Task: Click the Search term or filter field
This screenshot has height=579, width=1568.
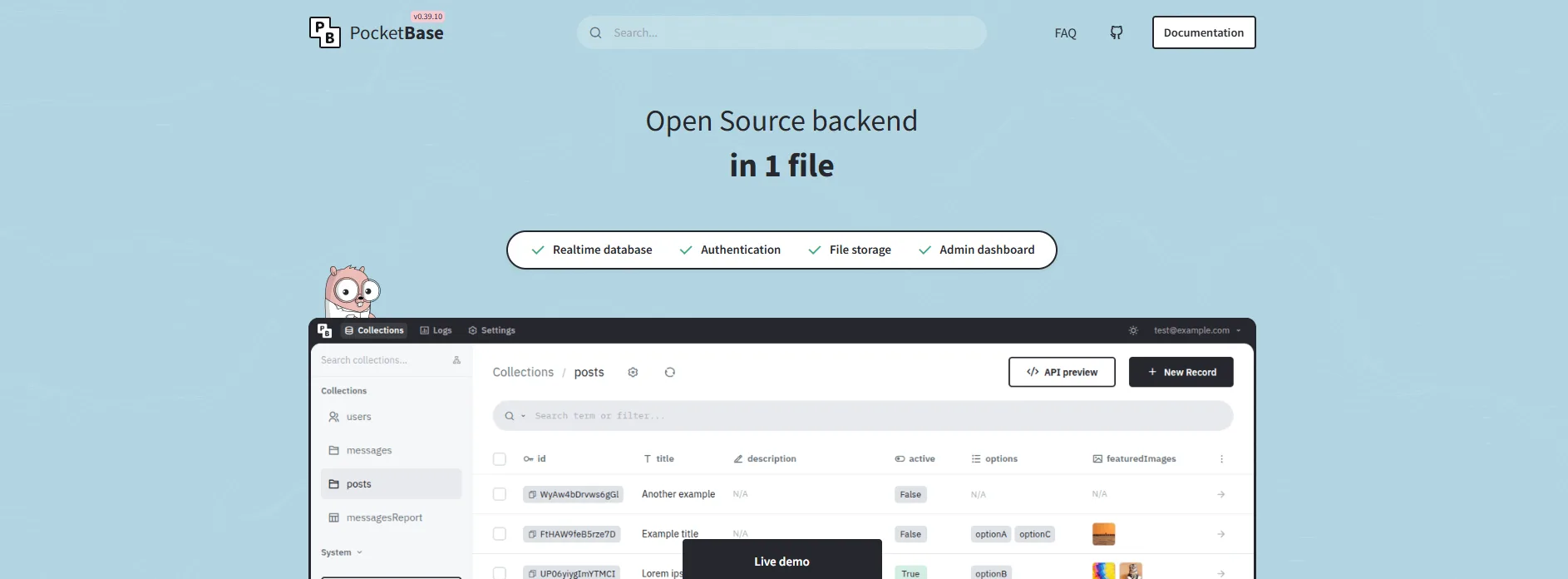Action: [862, 416]
